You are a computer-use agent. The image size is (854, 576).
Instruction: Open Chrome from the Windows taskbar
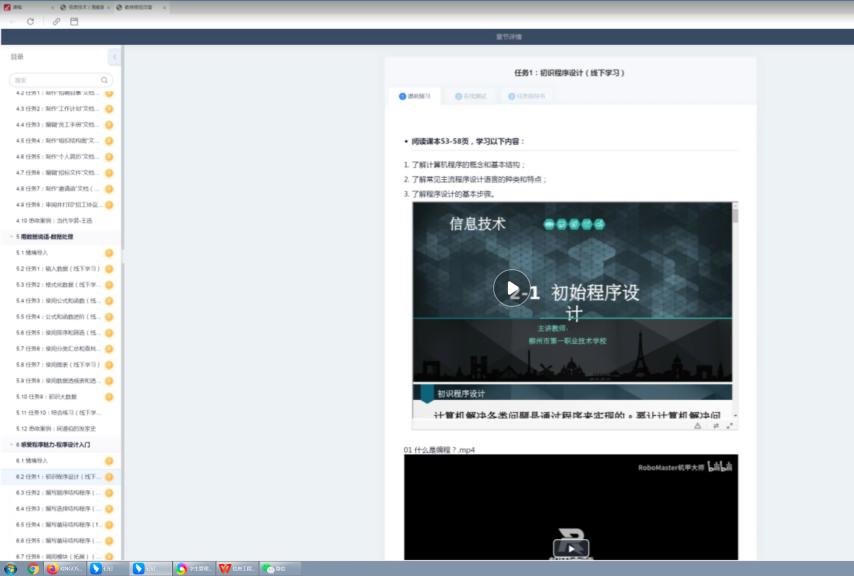click(x=33, y=568)
